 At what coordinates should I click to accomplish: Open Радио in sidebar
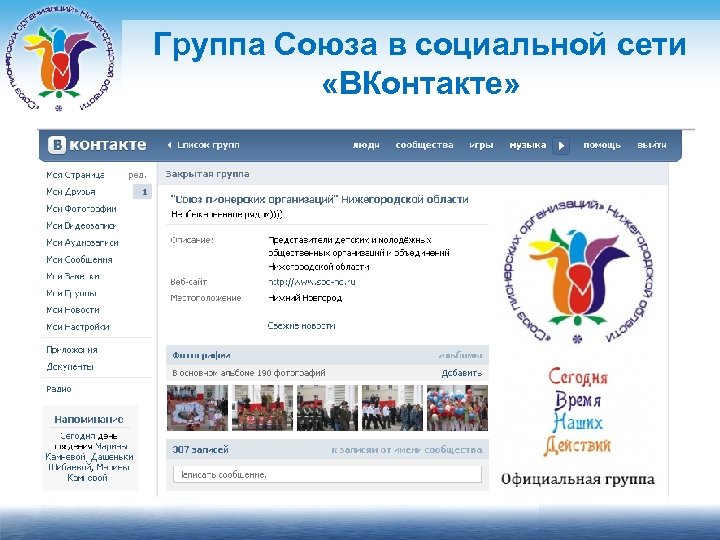59,389
